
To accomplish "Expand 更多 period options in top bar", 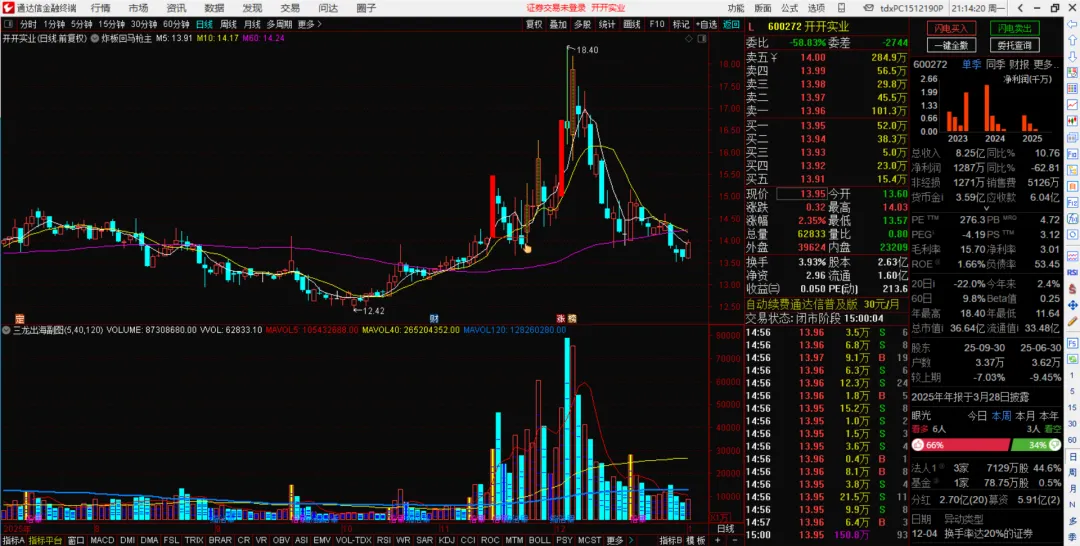I will [x=310, y=24].
